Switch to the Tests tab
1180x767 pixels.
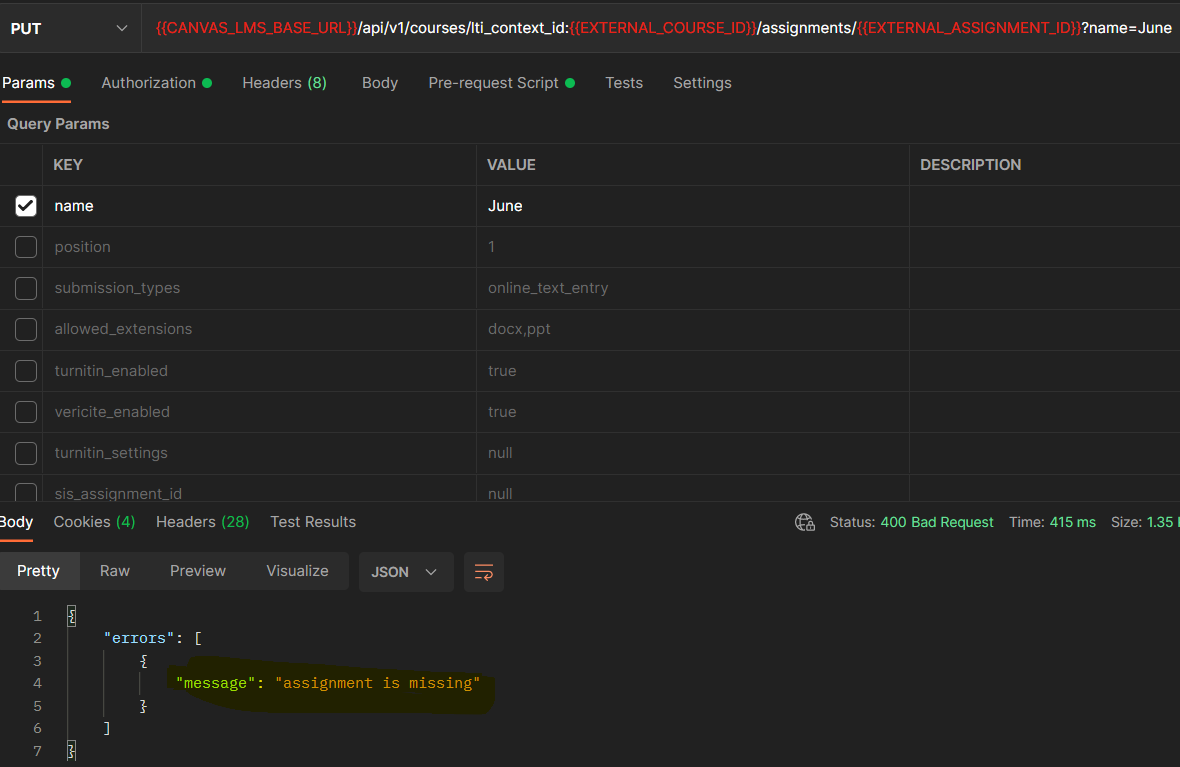click(624, 83)
